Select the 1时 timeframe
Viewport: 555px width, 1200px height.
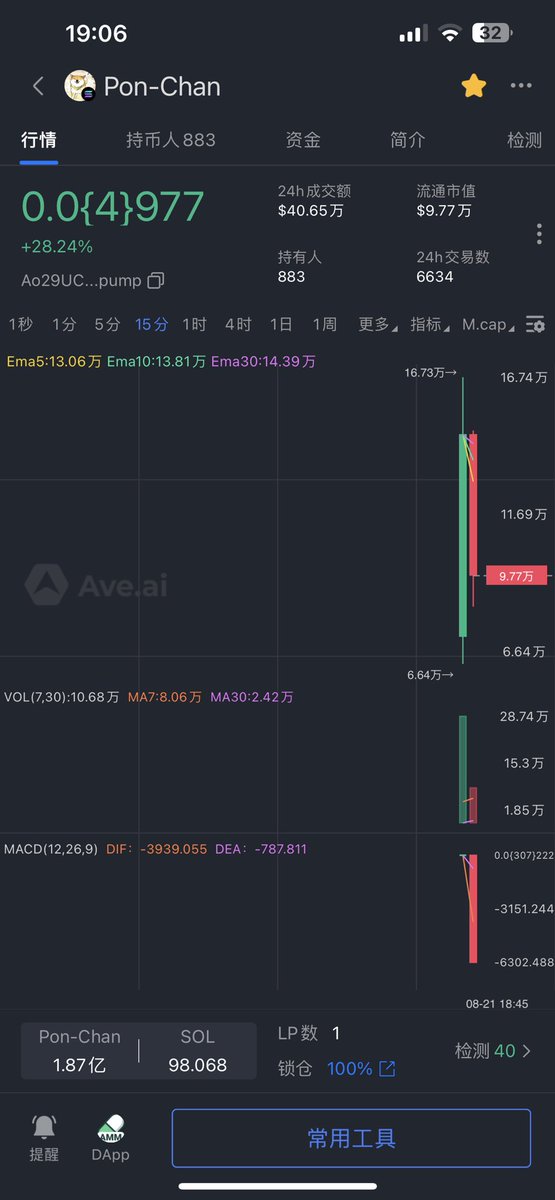coord(194,325)
